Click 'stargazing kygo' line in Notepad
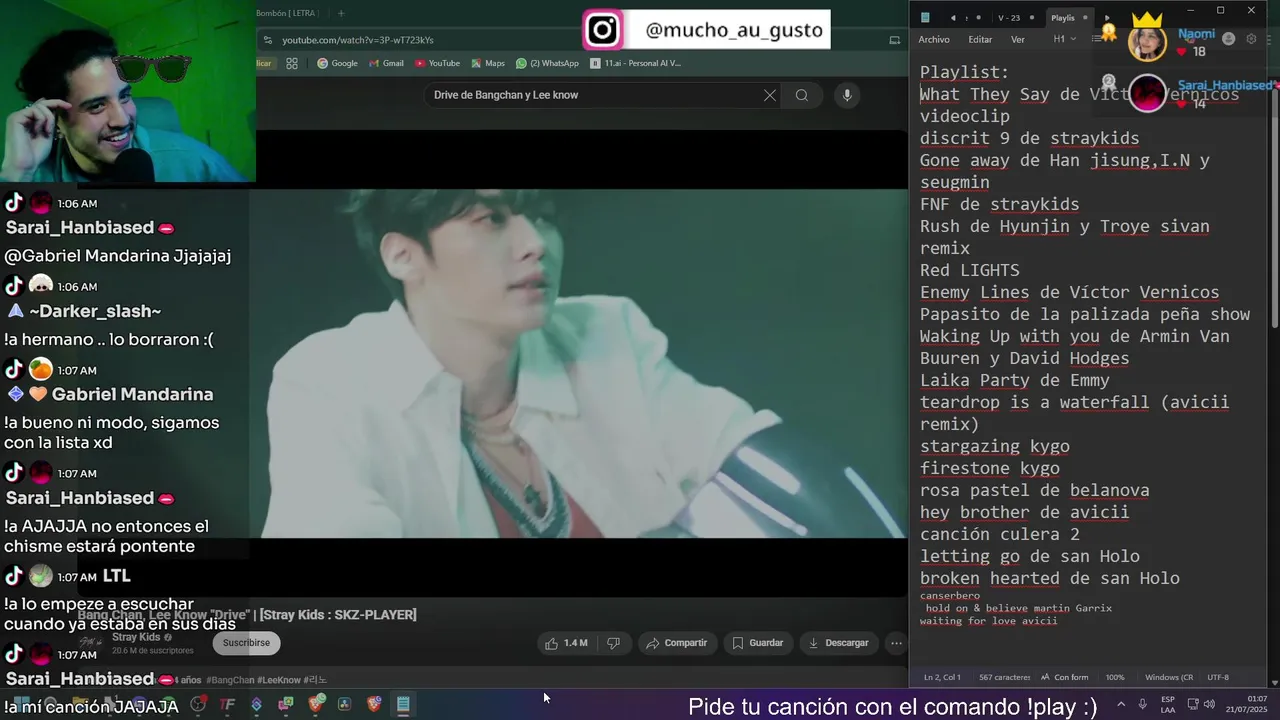 (x=994, y=446)
